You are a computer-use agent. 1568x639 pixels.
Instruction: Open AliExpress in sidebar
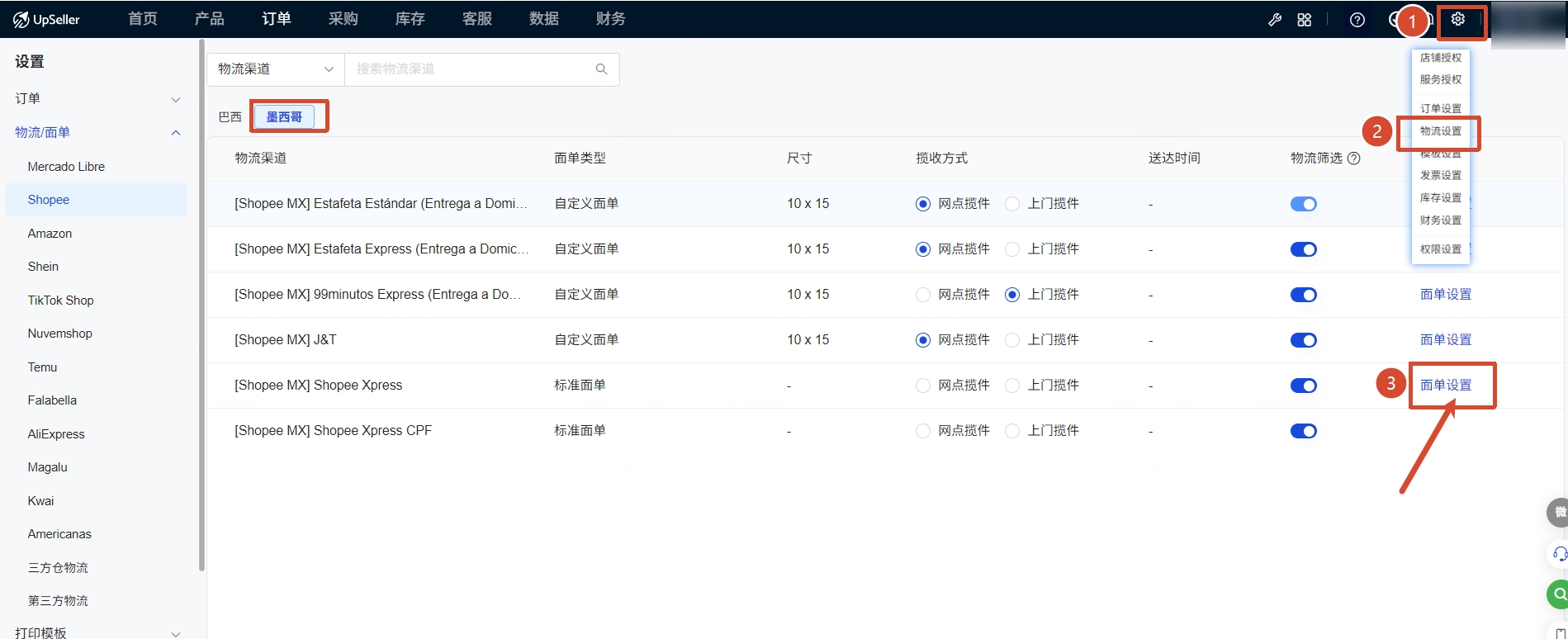click(x=56, y=434)
